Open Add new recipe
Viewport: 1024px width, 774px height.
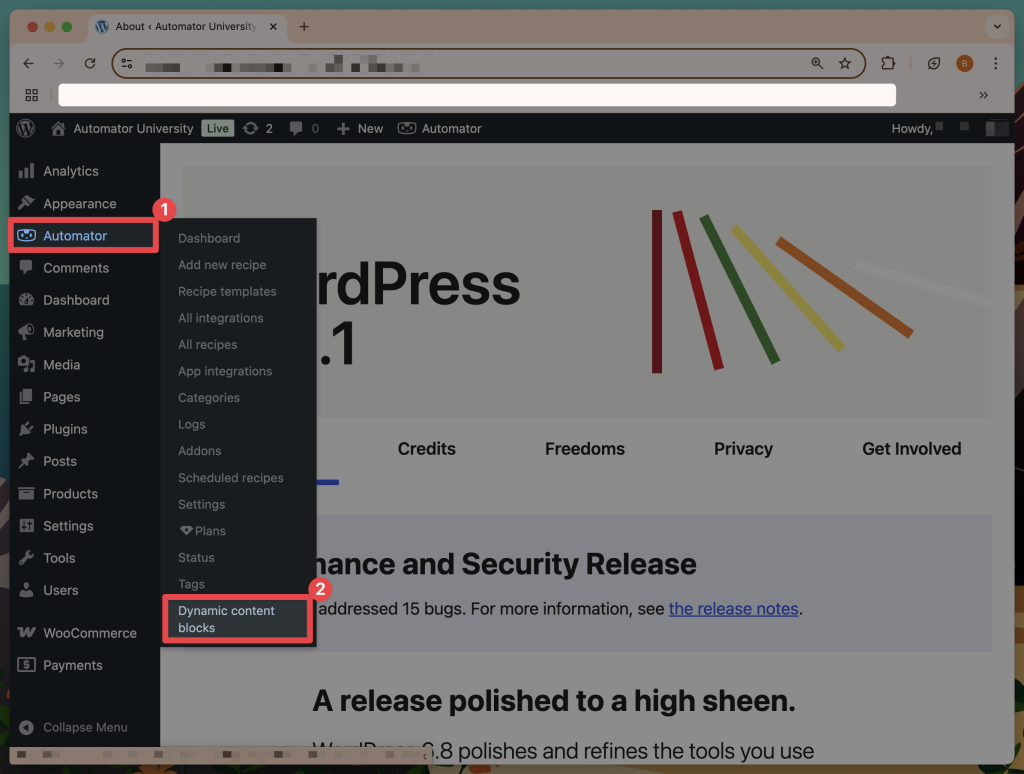[x=220, y=264]
